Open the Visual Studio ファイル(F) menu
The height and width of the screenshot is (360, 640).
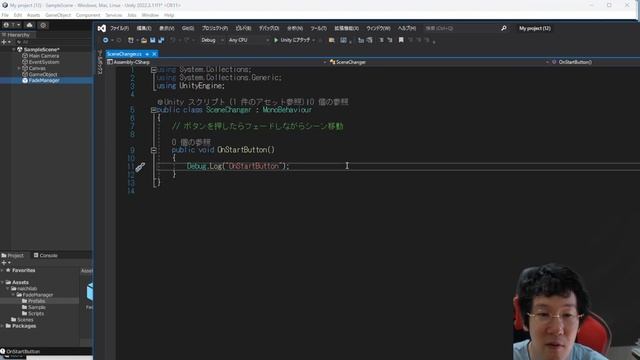pos(119,28)
